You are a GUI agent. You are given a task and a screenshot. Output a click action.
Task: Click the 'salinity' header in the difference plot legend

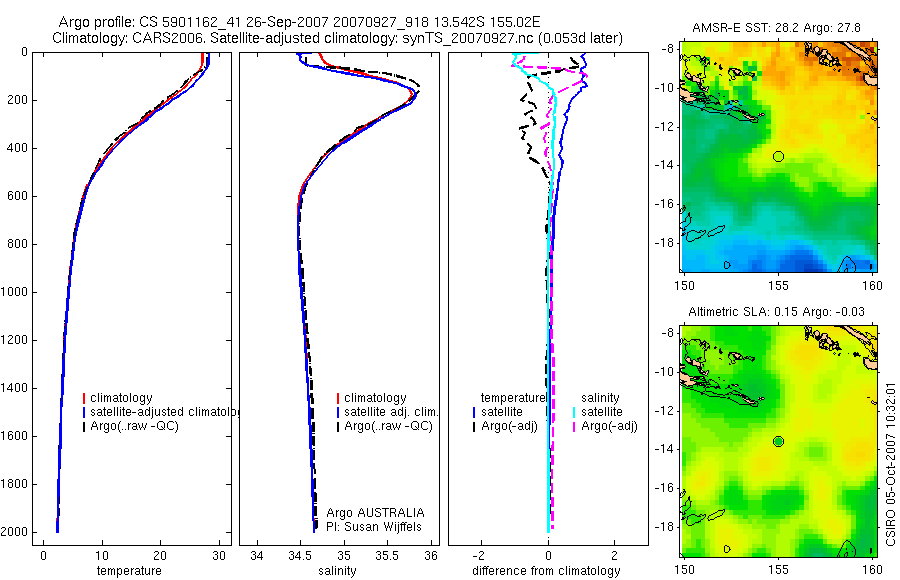pos(600,398)
